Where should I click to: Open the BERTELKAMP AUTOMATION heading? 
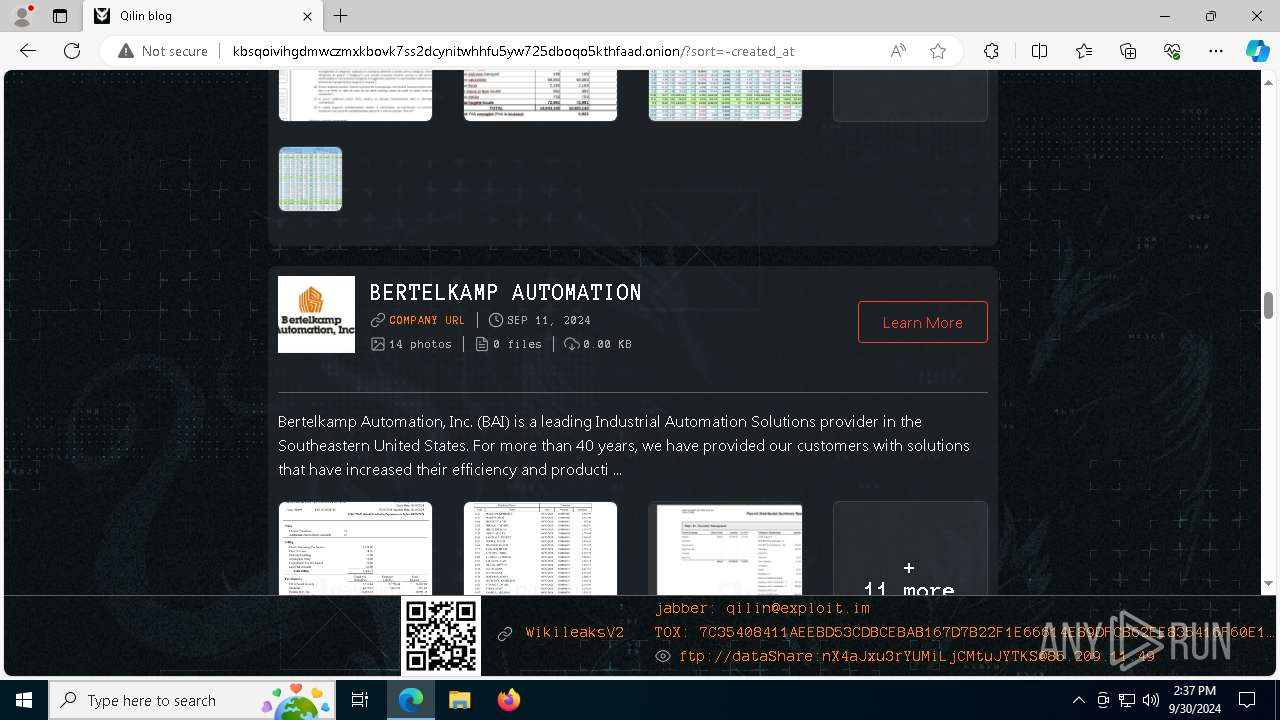tap(505, 293)
